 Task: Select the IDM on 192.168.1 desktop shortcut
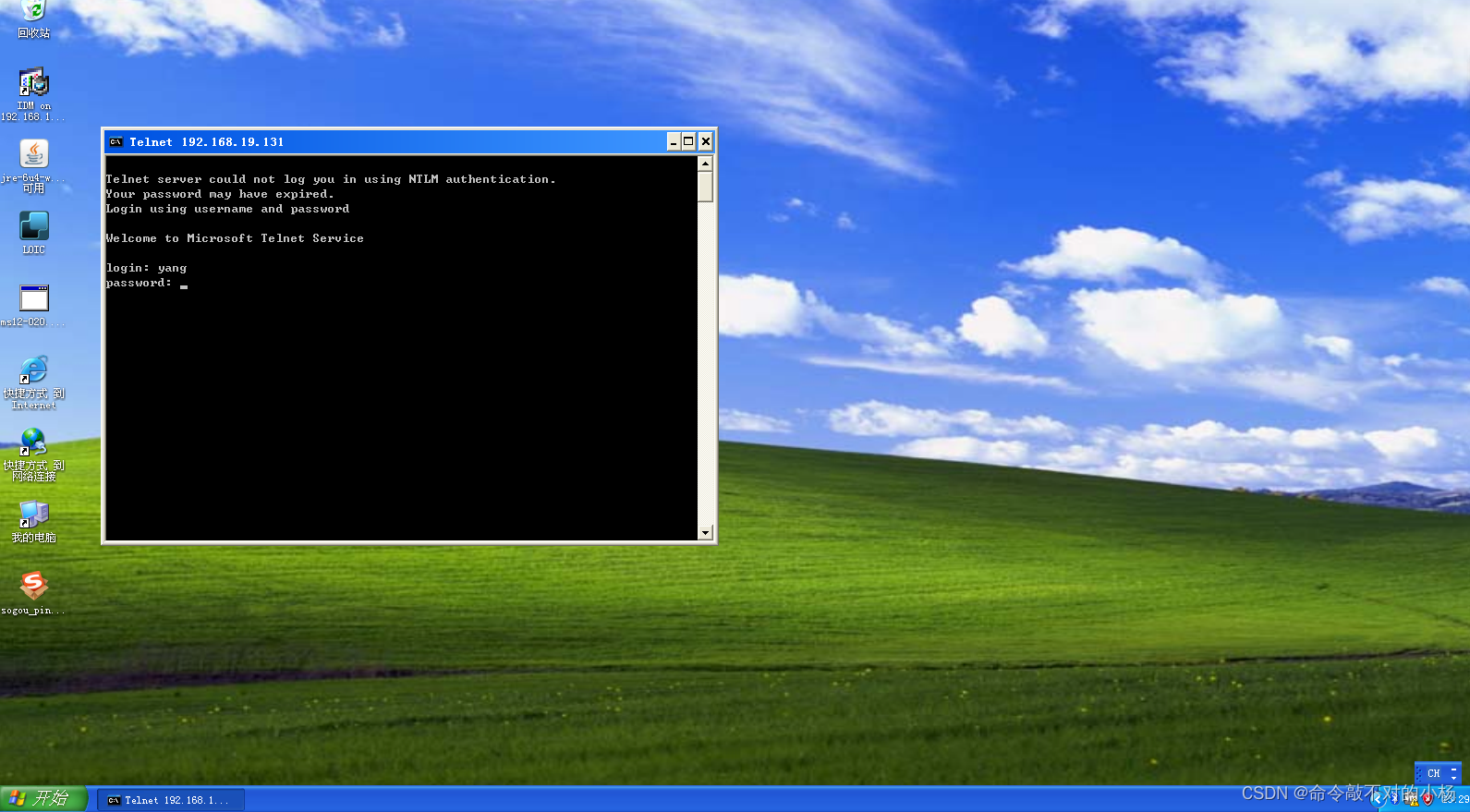33,94
